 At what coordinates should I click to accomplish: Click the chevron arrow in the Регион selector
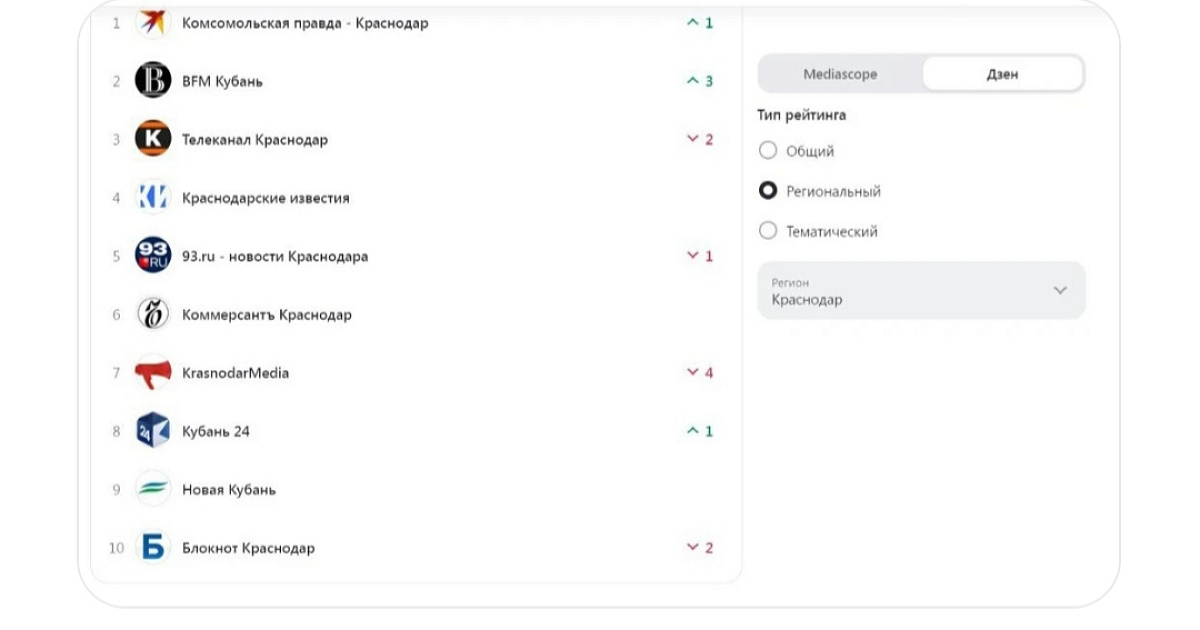pos(1060,291)
